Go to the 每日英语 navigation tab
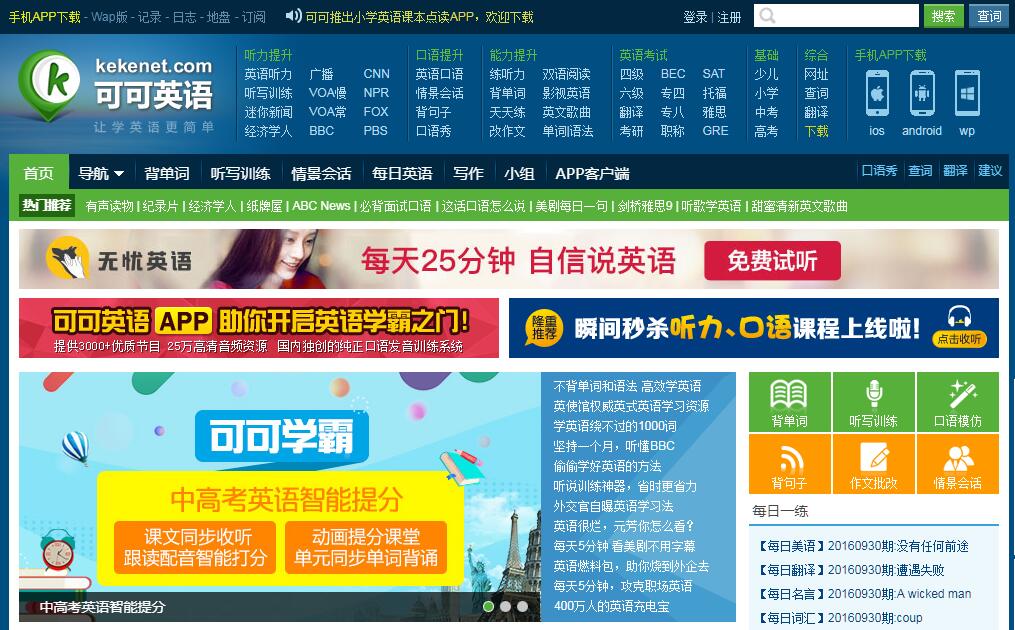The height and width of the screenshot is (630, 1015). pos(402,173)
